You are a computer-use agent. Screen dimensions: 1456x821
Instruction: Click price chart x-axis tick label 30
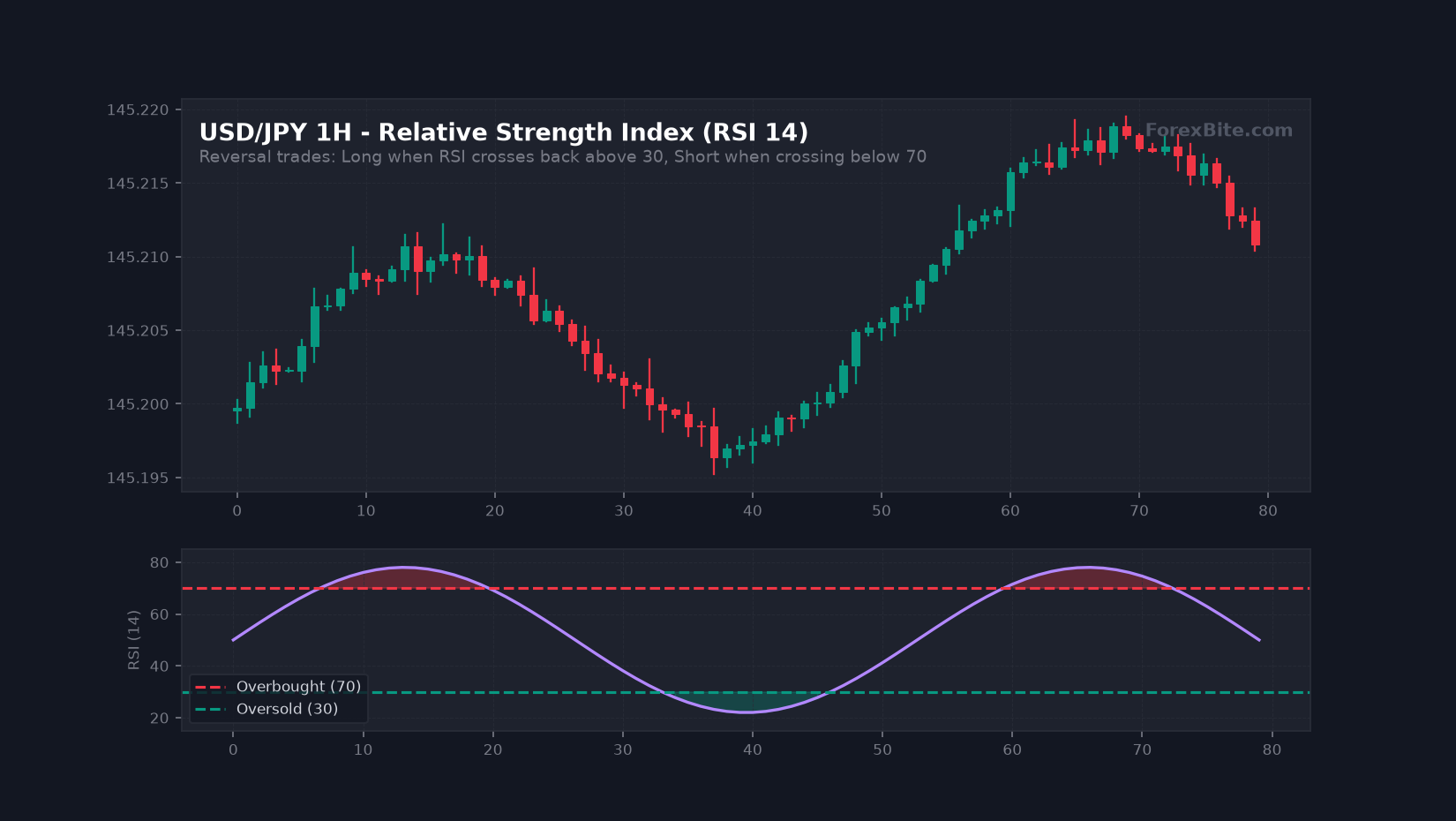[624, 511]
